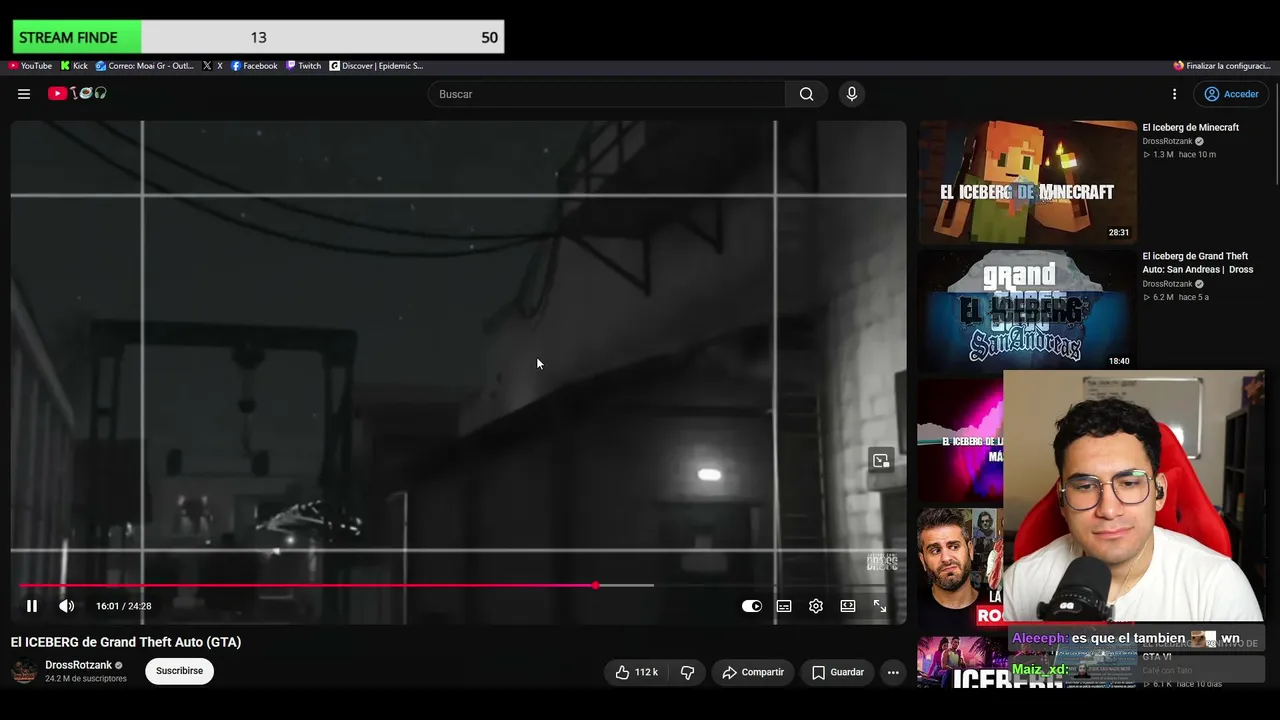This screenshot has width=1280, height=720.
Task: Go to YouTube home via the logo
Action: click(77, 93)
